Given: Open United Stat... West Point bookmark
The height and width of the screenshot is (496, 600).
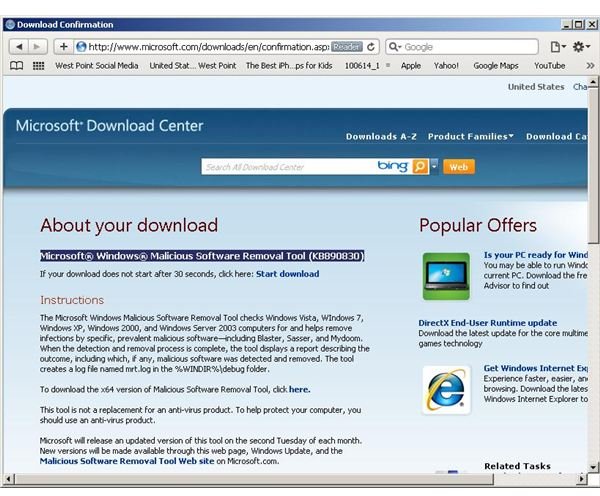Looking at the screenshot, I should (x=193, y=66).
